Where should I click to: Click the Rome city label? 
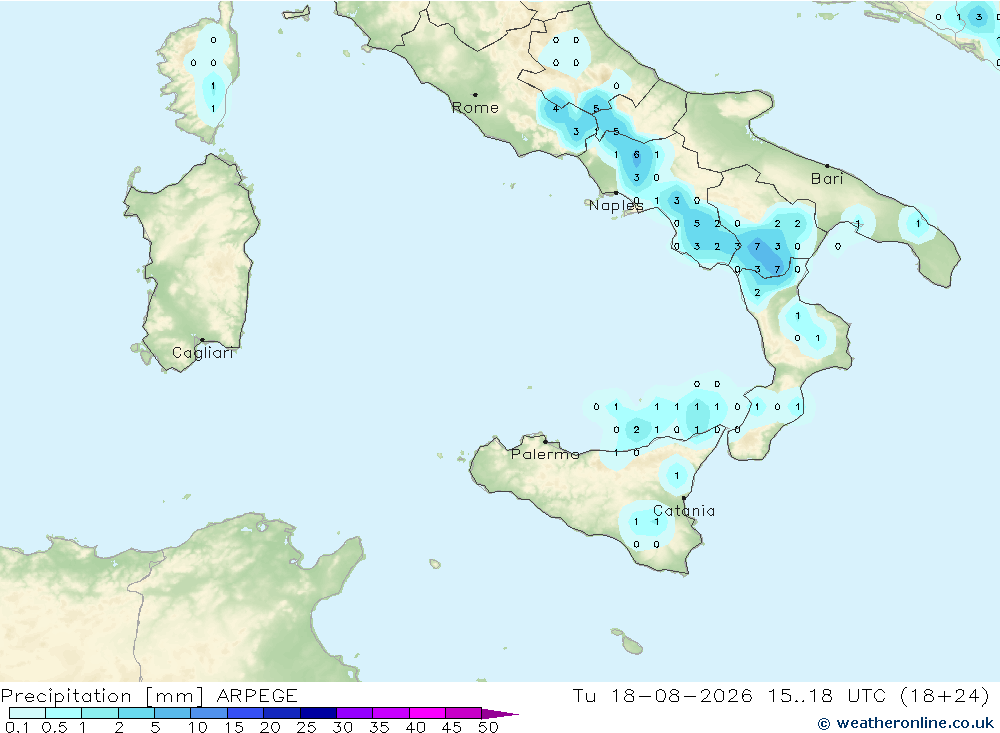tap(475, 108)
